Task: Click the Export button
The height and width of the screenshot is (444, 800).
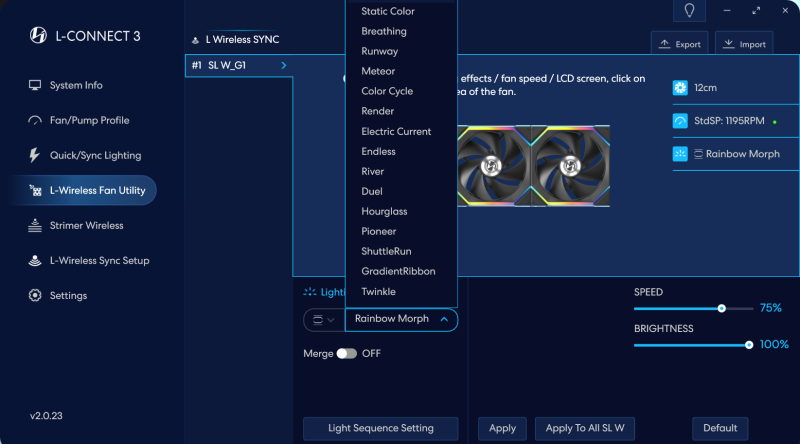Action: [680, 43]
